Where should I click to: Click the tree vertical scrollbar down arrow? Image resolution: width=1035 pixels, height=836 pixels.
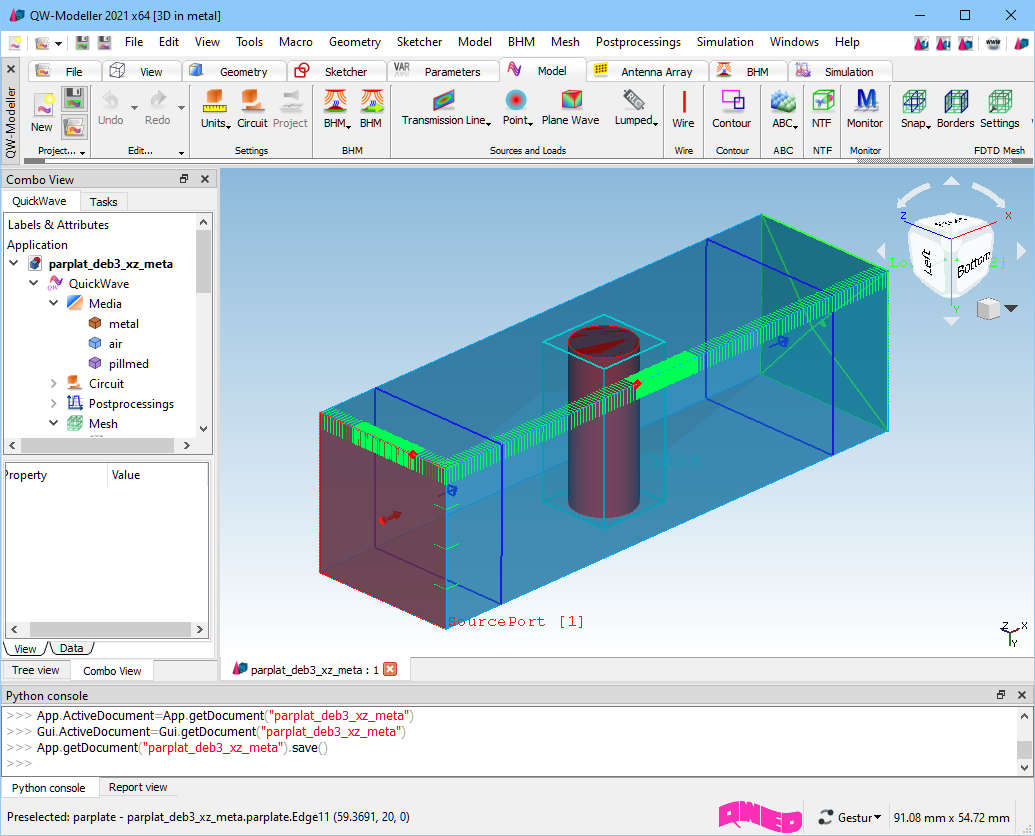[203, 429]
